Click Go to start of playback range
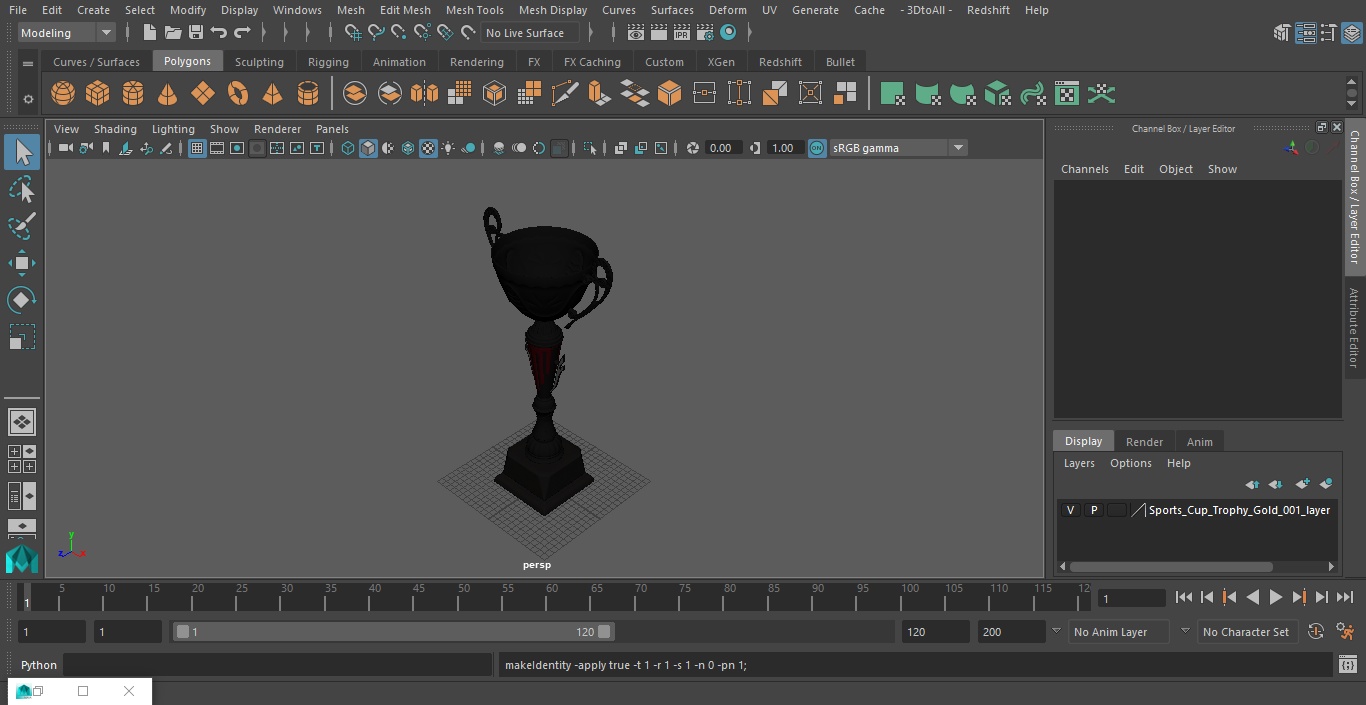 pos(1184,597)
